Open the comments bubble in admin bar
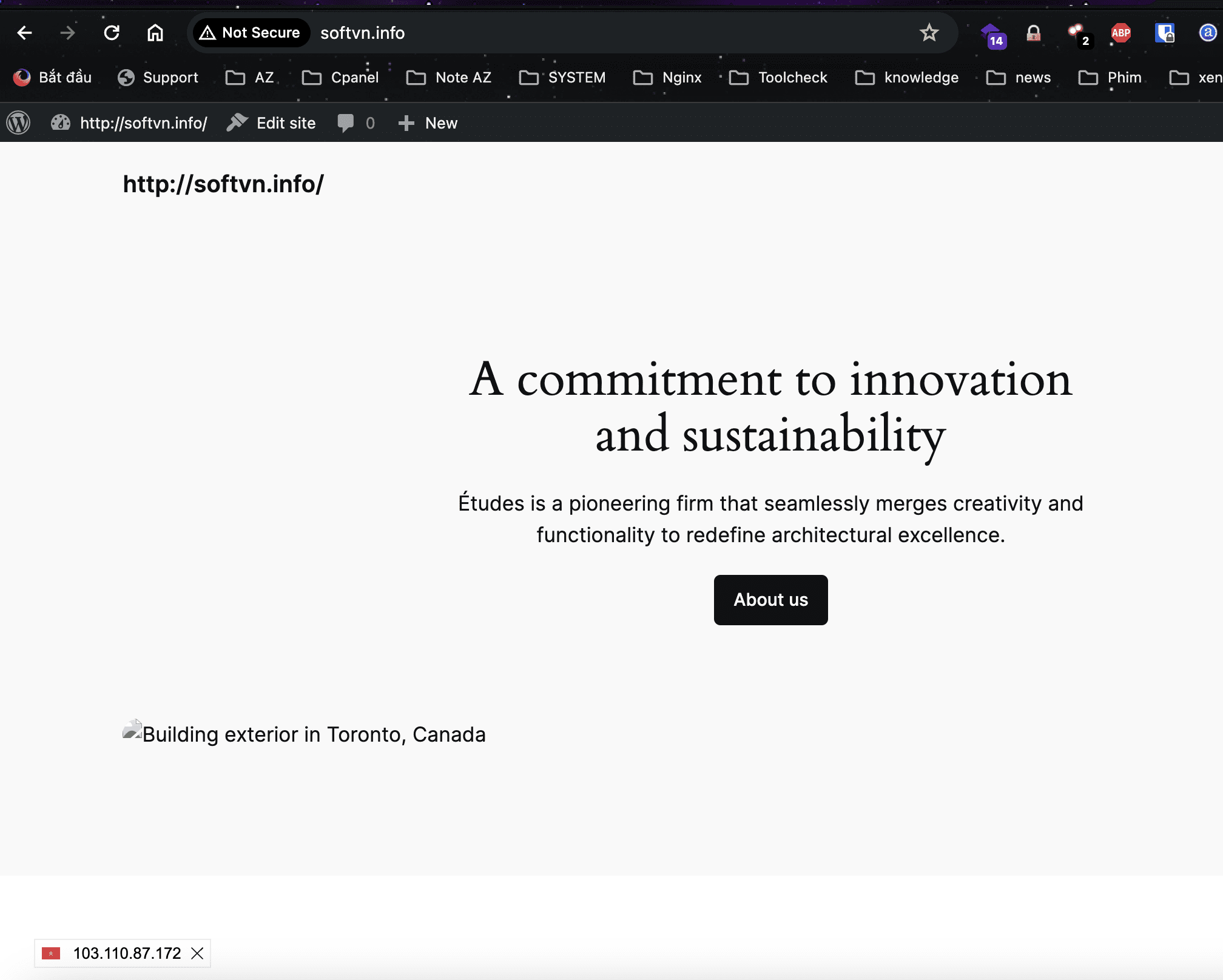 click(355, 123)
